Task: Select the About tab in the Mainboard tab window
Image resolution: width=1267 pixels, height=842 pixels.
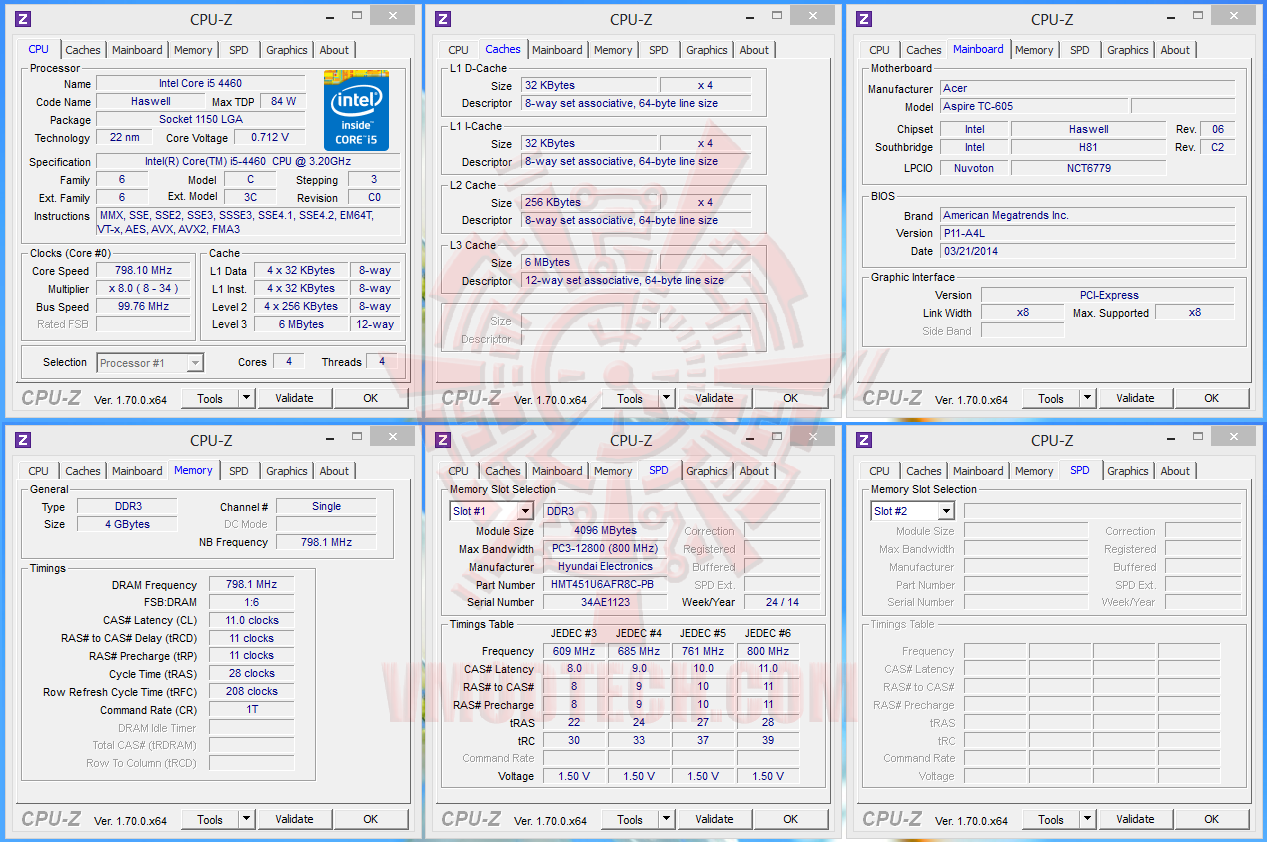Action: point(1175,50)
